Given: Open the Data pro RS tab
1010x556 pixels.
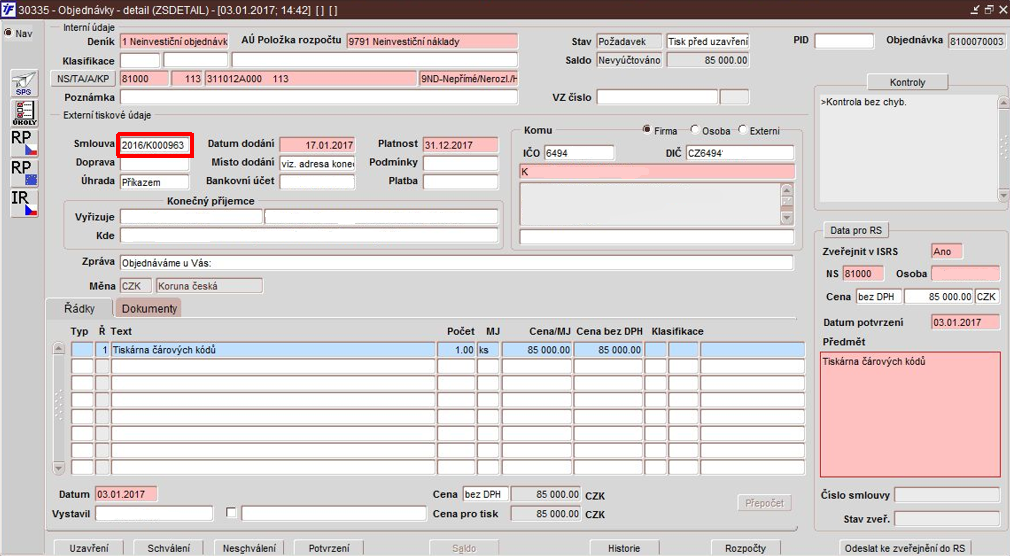Looking at the screenshot, I should pyautogui.click(x=856, y=230).
